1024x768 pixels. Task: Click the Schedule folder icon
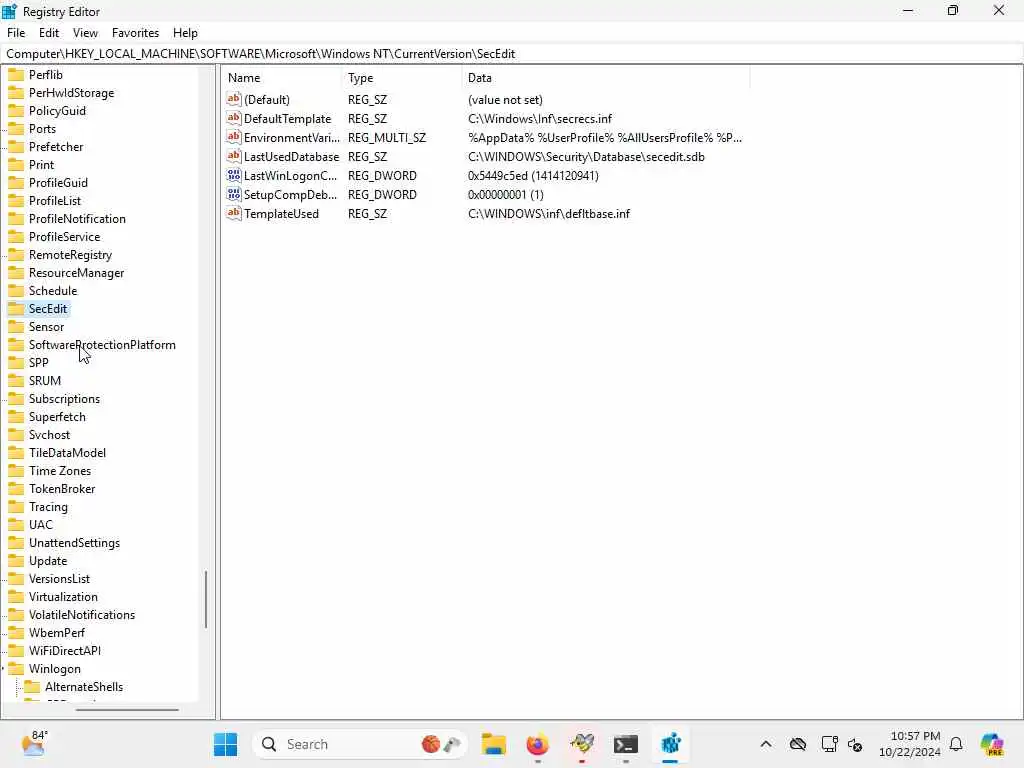(16, 291)
